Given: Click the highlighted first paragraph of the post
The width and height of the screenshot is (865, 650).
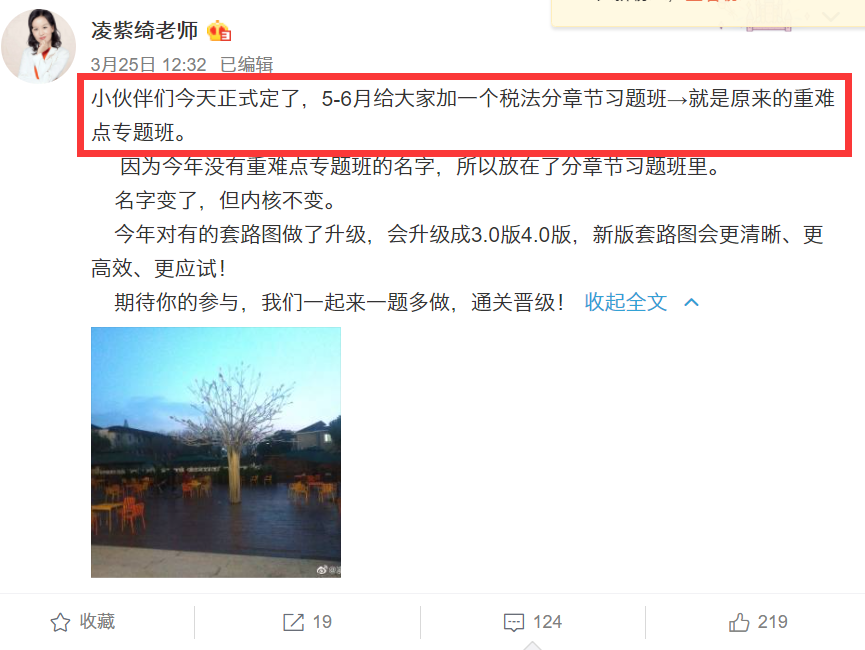Looking at the screenshot, I should (463, 115).
